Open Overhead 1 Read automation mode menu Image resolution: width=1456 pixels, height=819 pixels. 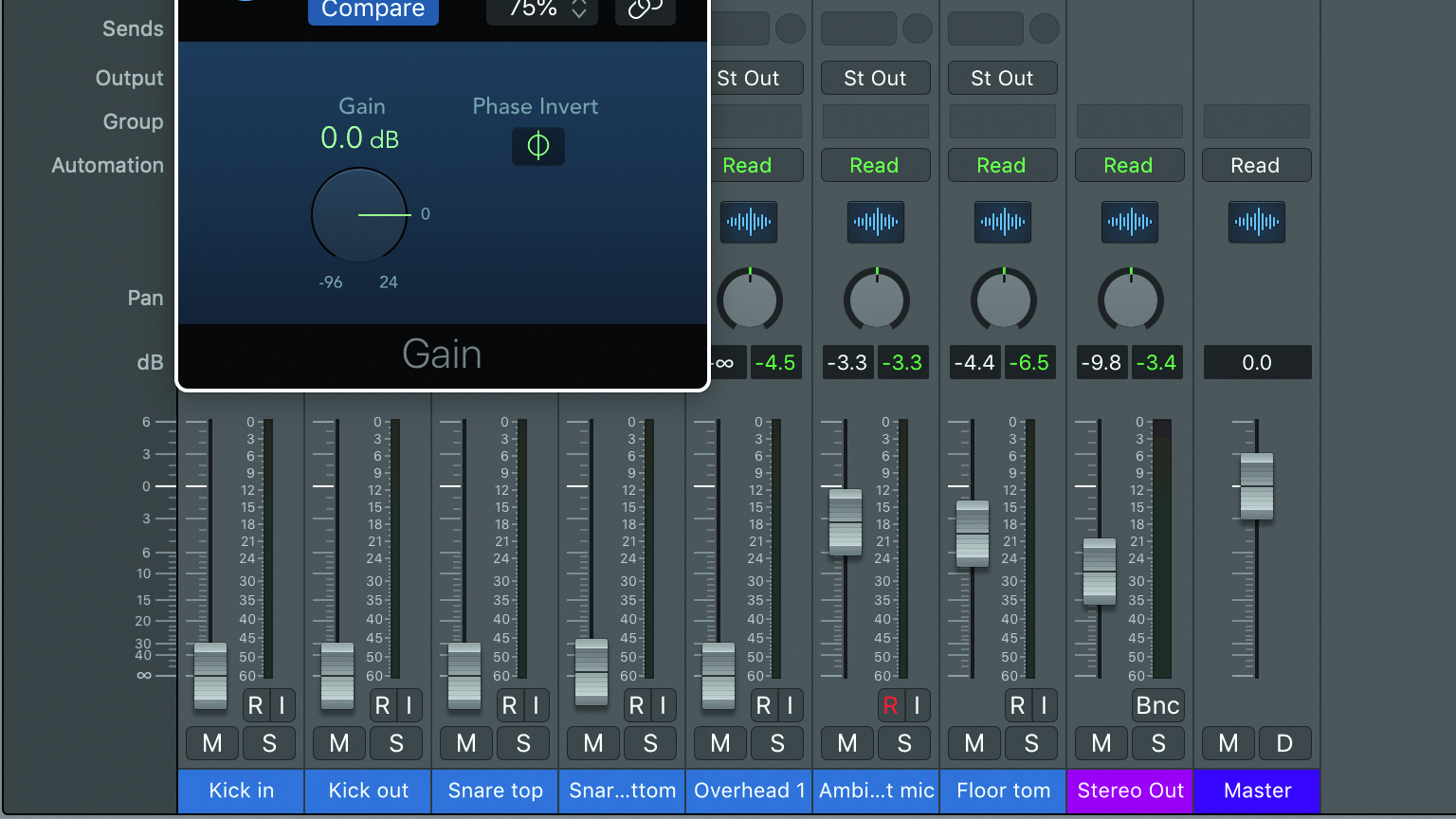pyautogui.click(x=756, y=165)
